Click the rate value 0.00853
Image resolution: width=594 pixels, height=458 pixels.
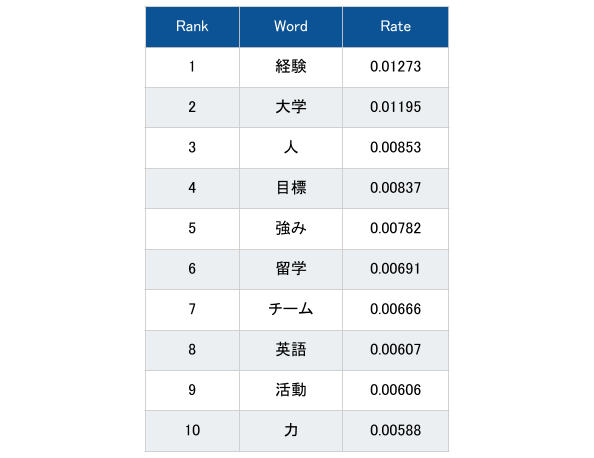click(x=395, y=148)
